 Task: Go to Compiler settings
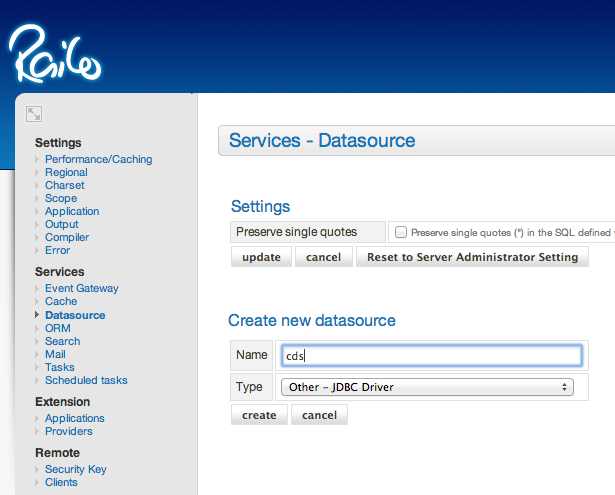pyautogui.click(x=67, y=237)
